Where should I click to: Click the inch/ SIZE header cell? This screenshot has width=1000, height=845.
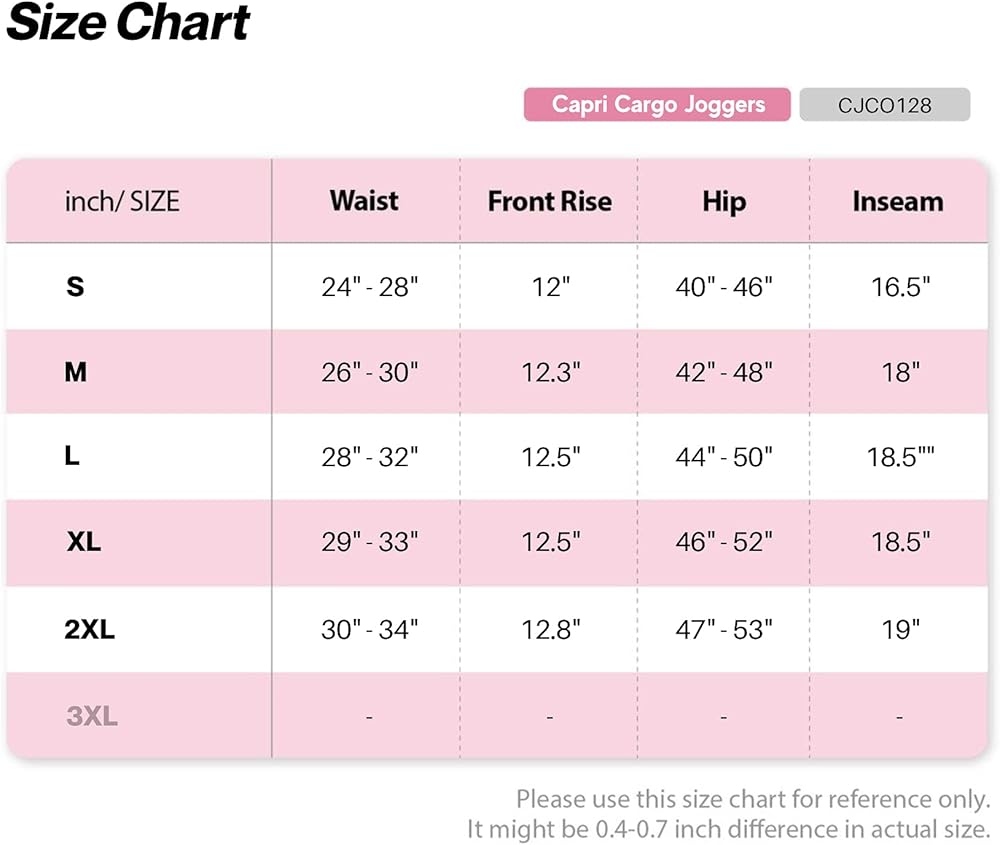tap(122, 201)
